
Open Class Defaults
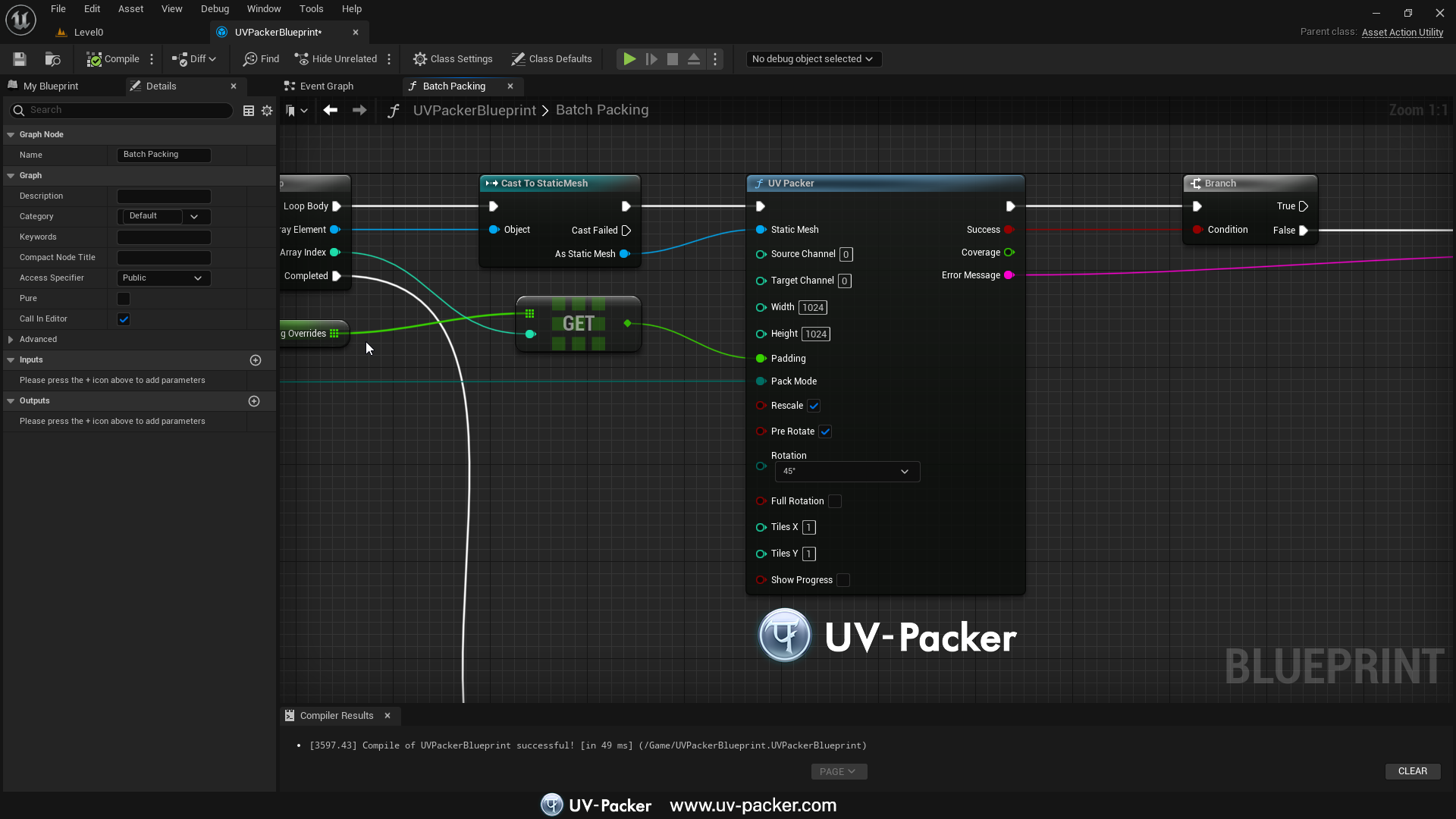coord(551,59)
